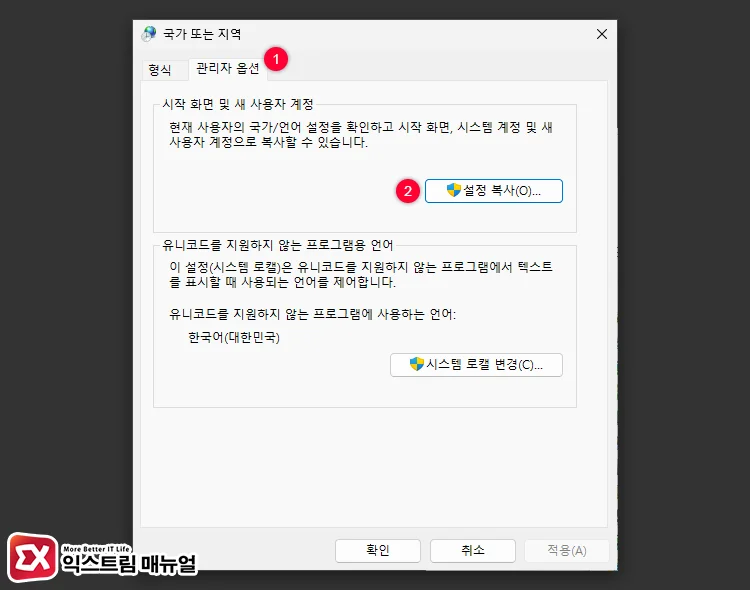The height and width of the screenshot is (590, 750).
Task: Select the 관리자 옵션 tab
Action: coord(227,68)
